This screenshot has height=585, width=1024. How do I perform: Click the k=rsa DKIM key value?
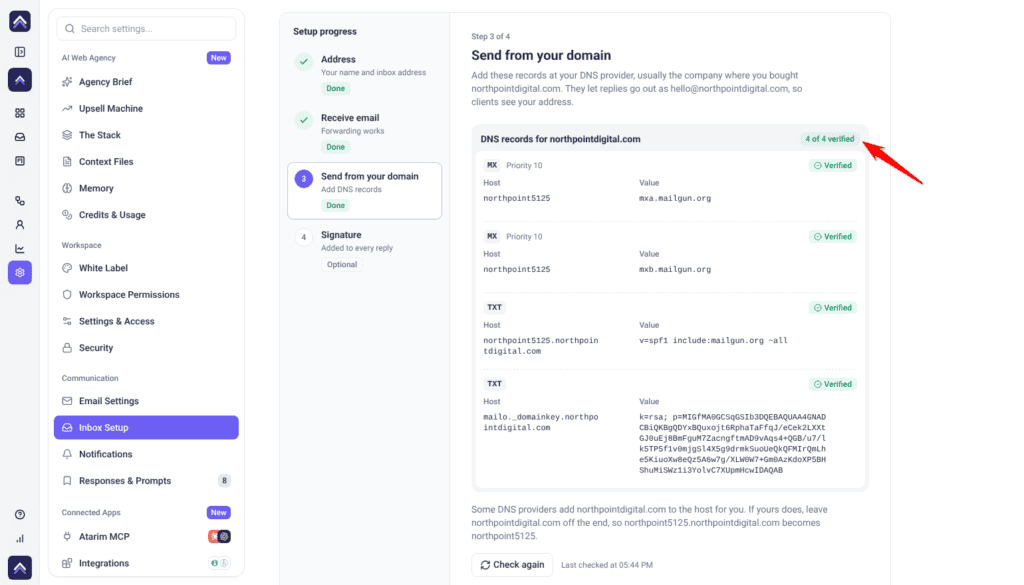733,443
